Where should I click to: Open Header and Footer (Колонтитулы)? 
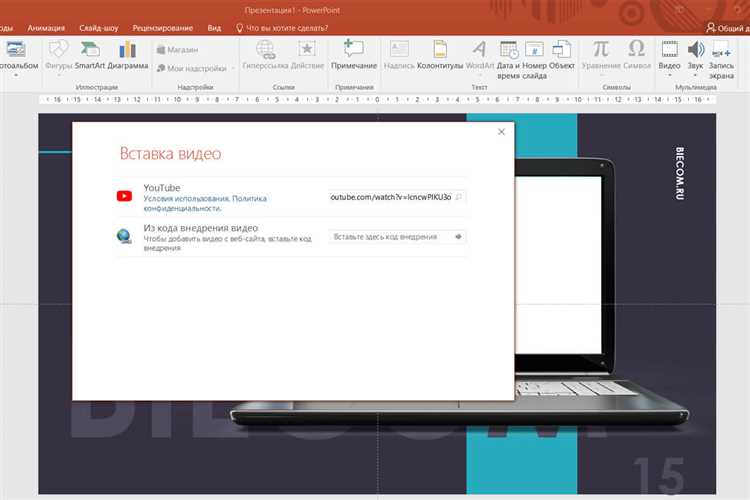coord(440,55)
